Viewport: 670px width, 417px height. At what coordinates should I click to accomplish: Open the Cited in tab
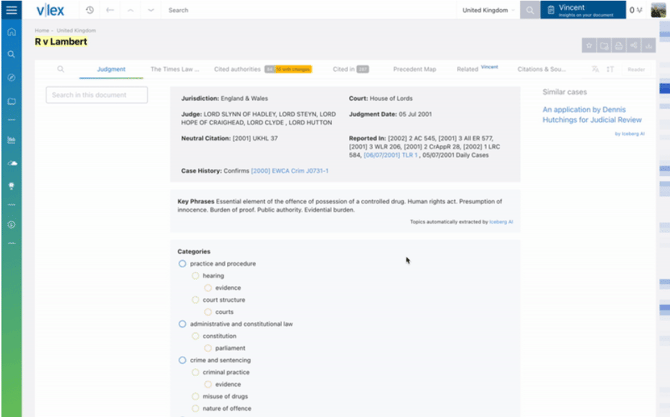coord(350,69)
